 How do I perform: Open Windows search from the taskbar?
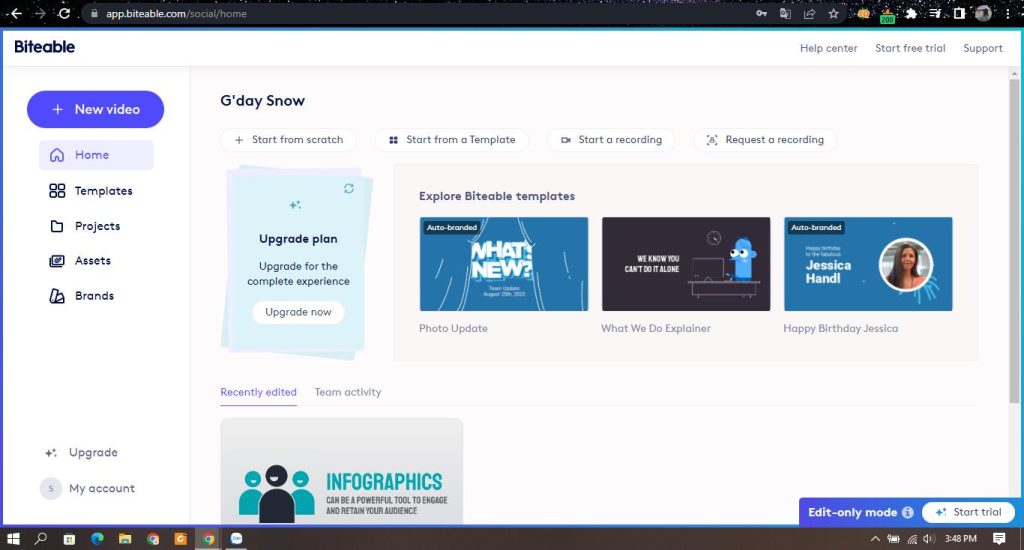click(41, 539)
